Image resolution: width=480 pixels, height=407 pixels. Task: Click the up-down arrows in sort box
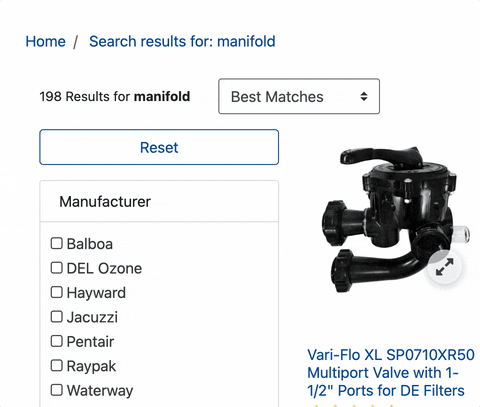364,97
